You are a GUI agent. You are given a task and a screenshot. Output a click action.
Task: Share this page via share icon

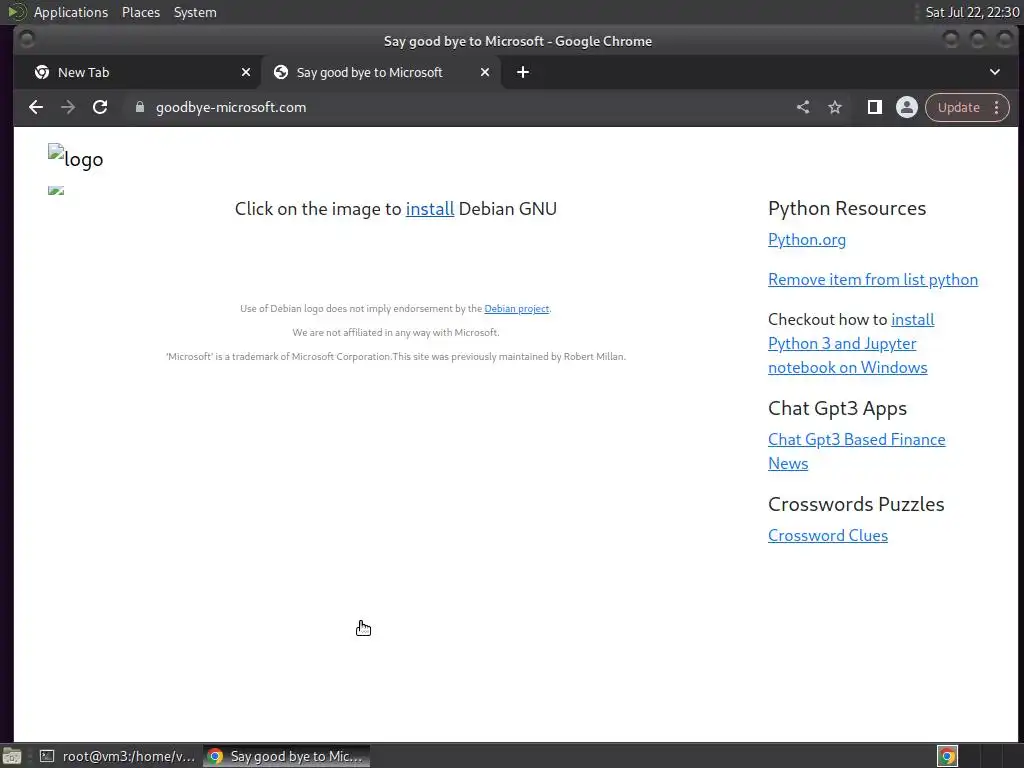point(803,107)
